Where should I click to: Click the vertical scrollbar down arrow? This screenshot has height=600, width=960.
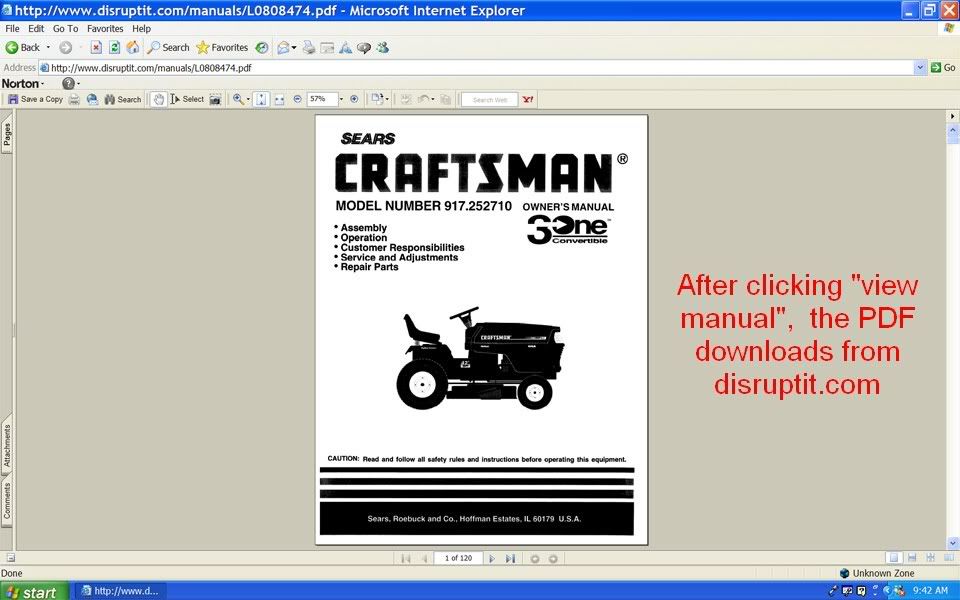tap(952, 542)
